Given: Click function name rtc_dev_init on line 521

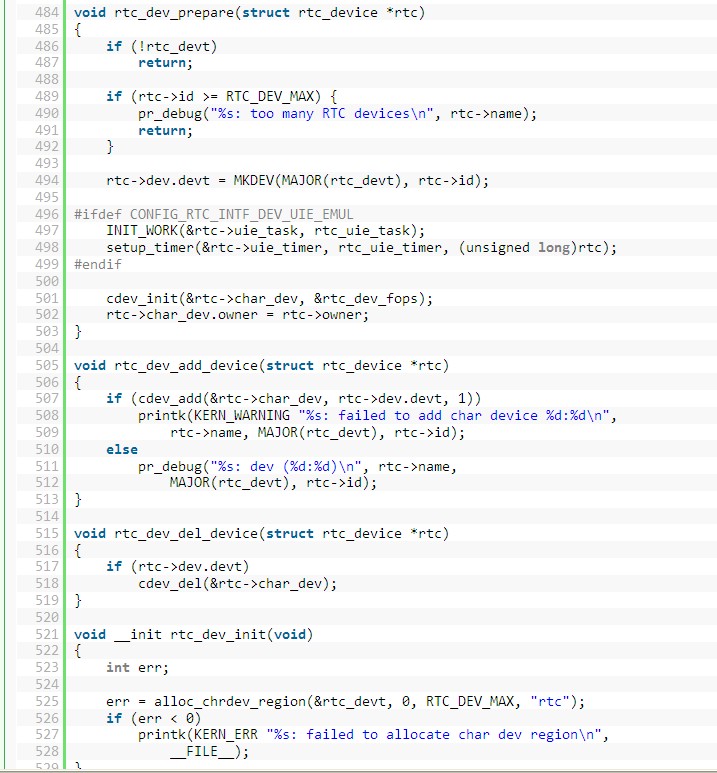Looking at the screenshot, I should 218,634.
